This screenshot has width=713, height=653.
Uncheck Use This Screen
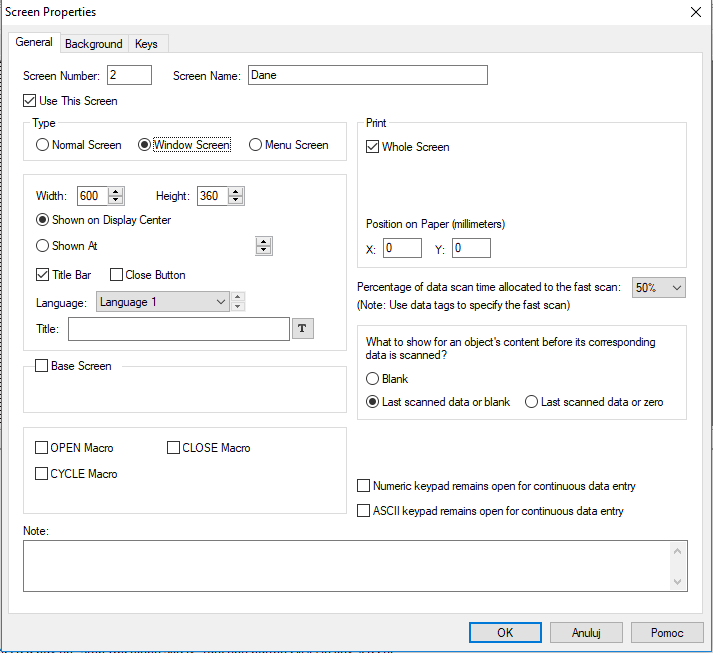30,100
